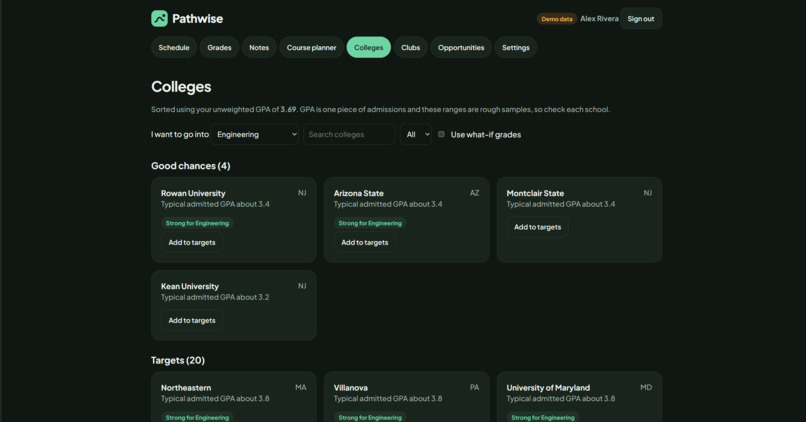Viewport: 806px width, 422px height.
Task: Open the Schedule tab
Action: [x=174, y=47]
